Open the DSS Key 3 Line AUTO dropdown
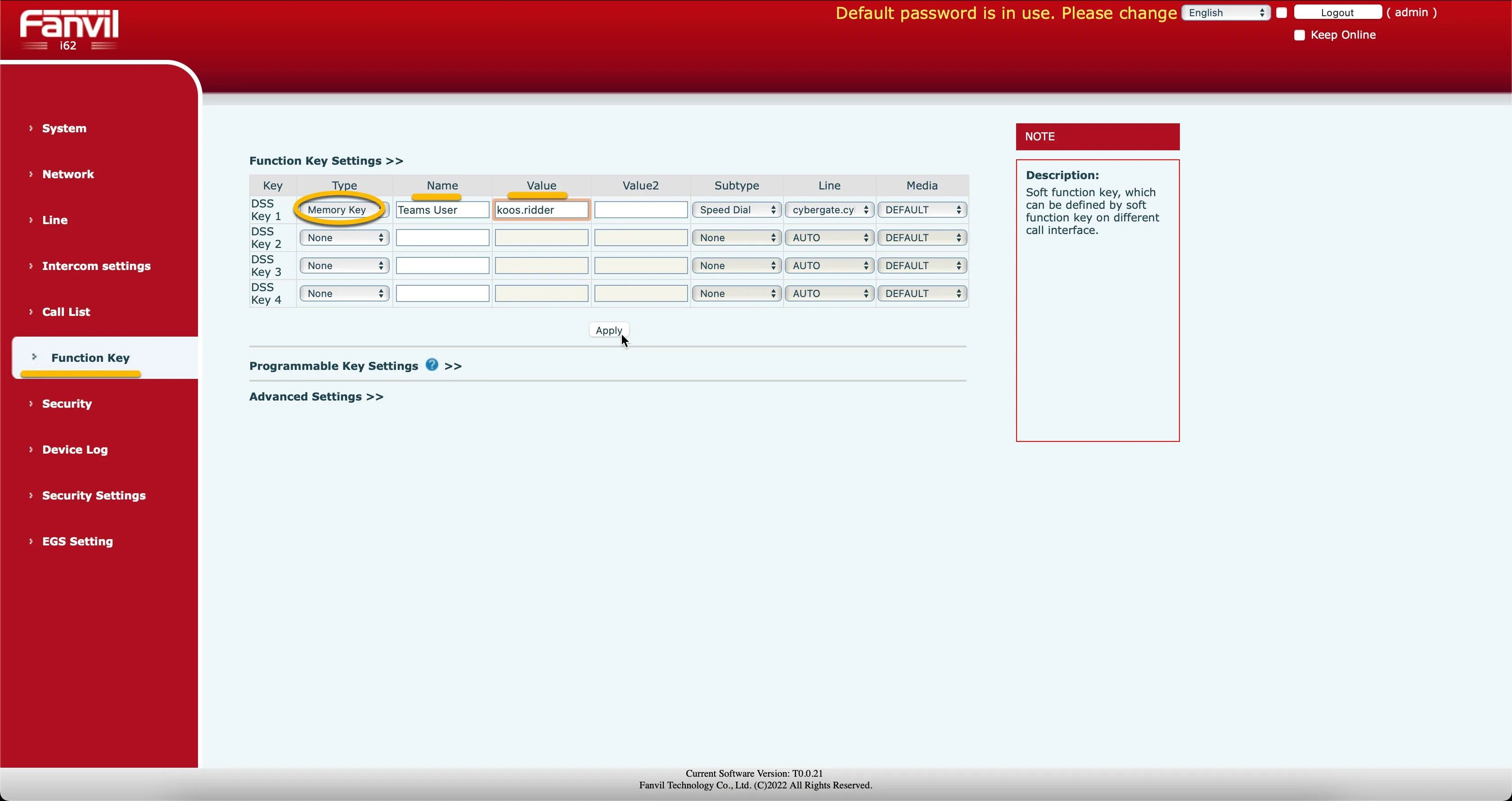The width and height of the screenshot is (1512, 801). pyautogui.click(x=829, y=265)
